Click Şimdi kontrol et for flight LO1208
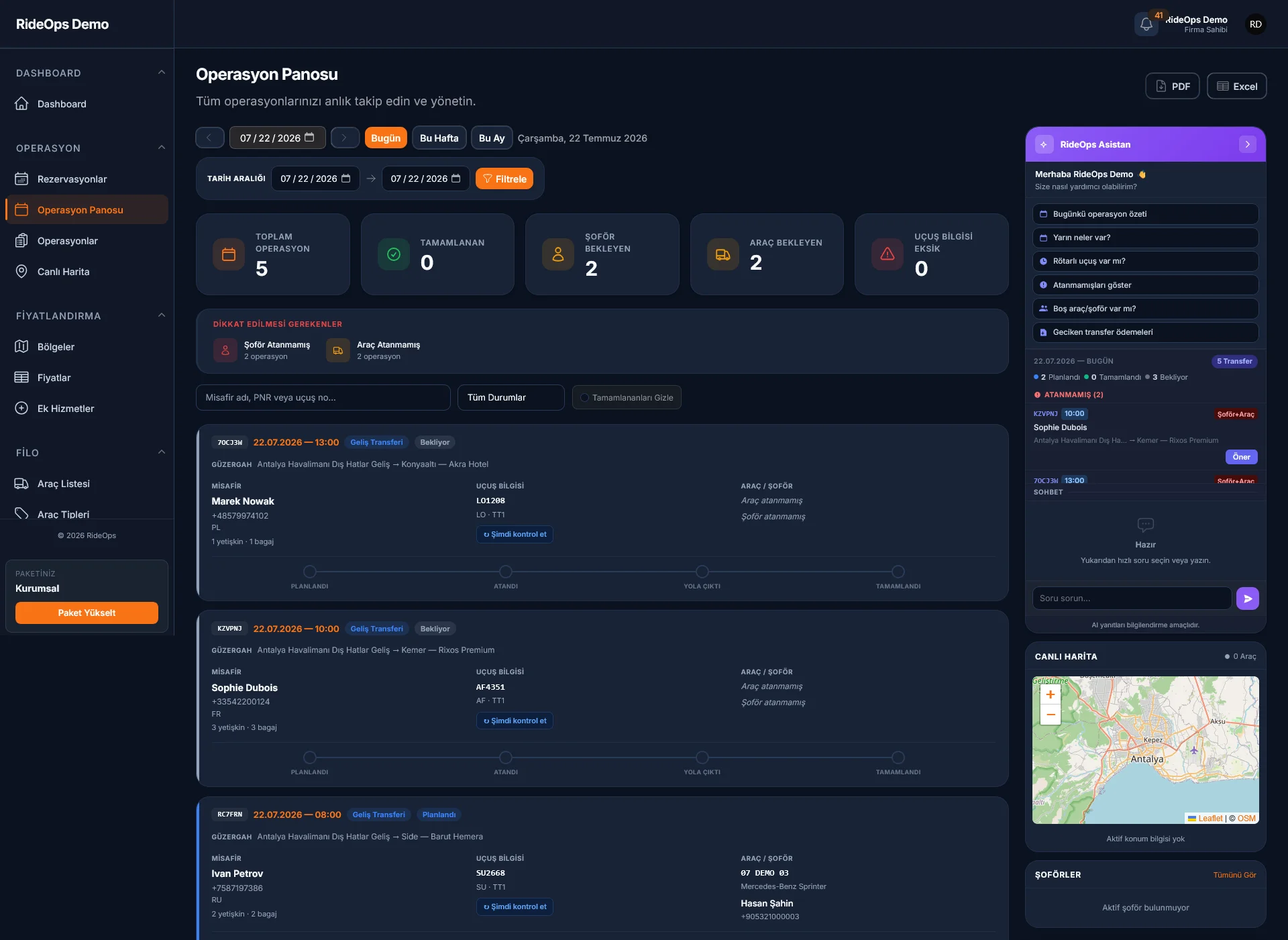The width and height of the screenshot is (1288, 940). click(x=515, y=535)
